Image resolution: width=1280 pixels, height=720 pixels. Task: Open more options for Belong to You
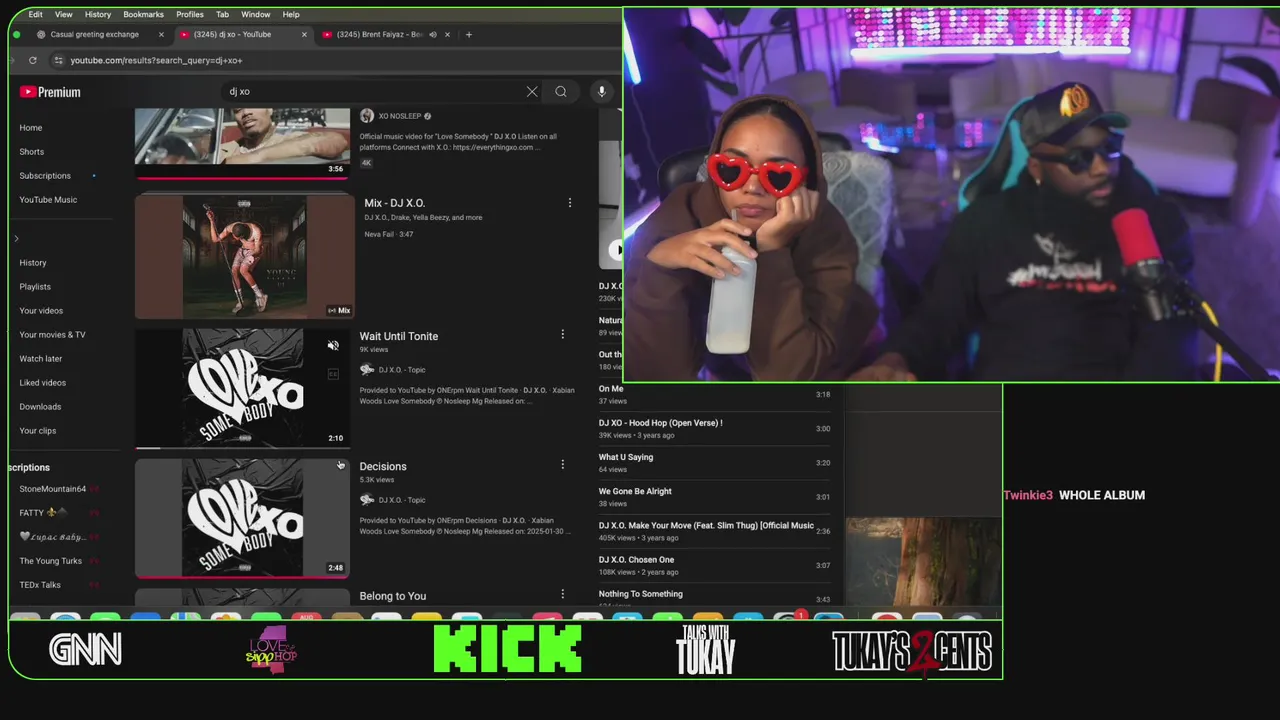[562, 594]
